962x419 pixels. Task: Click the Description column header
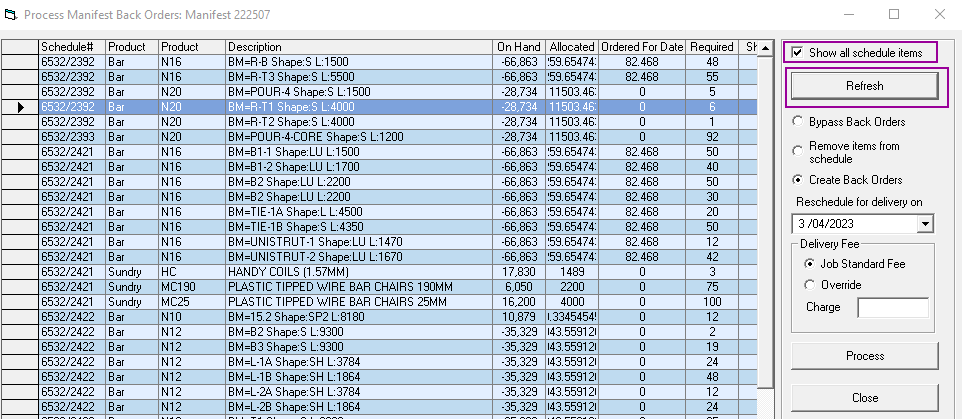[360, 47]
